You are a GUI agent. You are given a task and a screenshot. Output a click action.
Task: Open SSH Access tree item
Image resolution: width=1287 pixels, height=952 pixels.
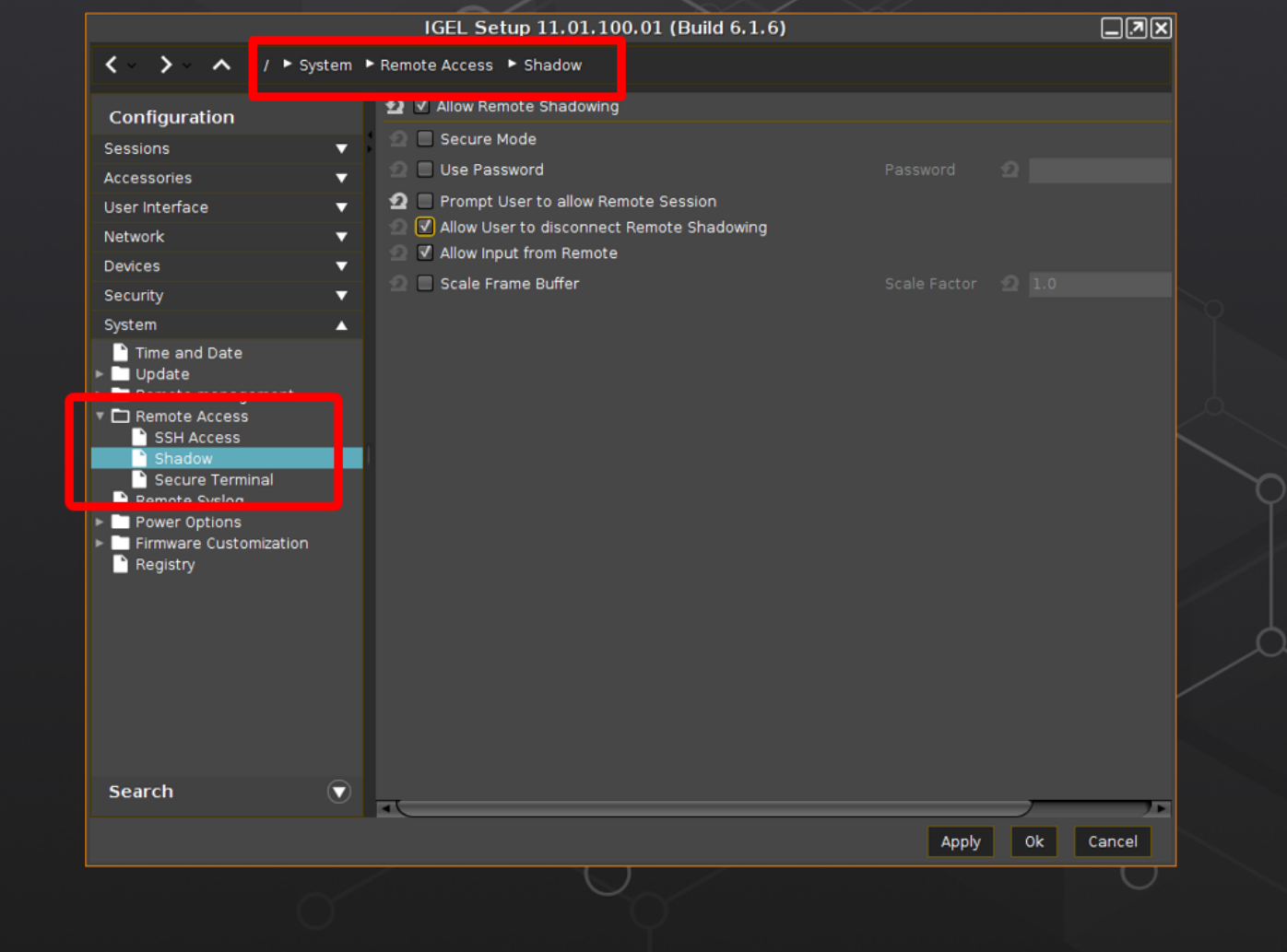(x=196, y=437)
